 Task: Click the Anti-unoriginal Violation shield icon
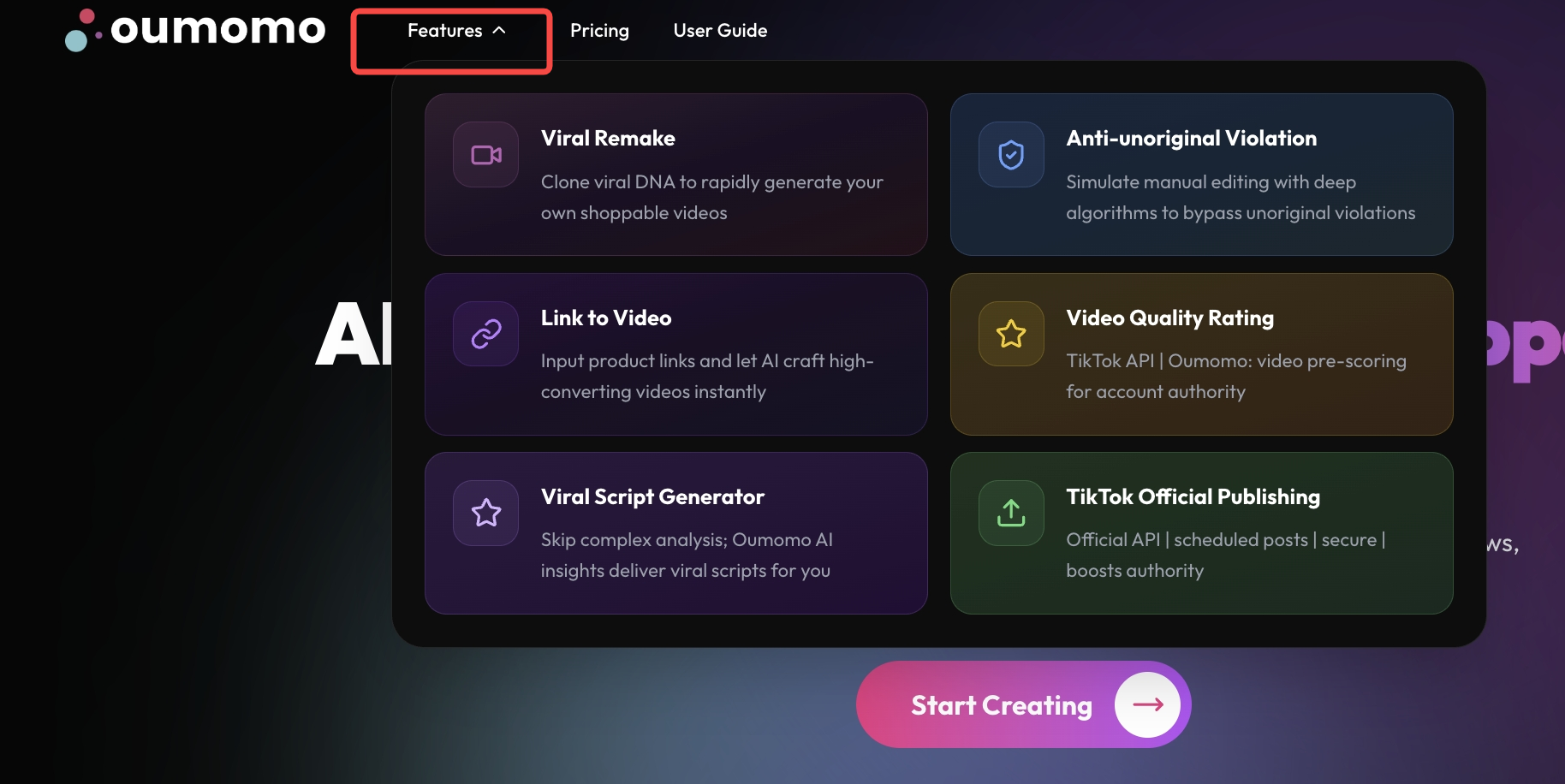1011,155
